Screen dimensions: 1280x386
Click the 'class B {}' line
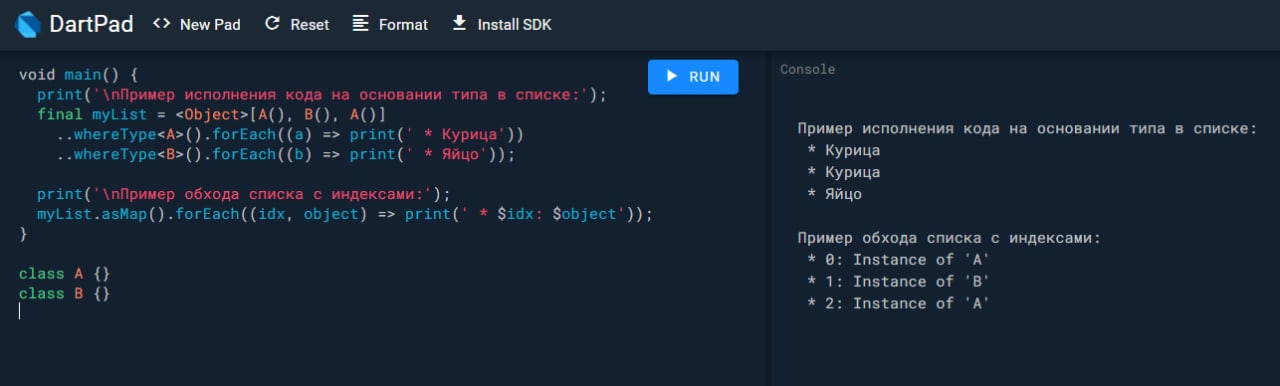(x=65, y=293)
